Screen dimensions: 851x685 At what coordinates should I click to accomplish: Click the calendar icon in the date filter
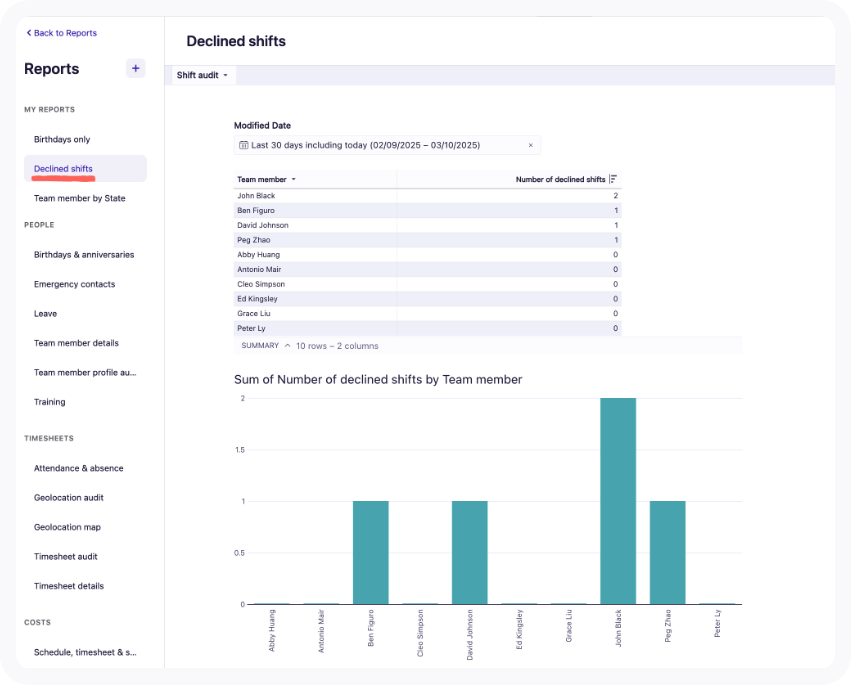(x=244, y=145)
